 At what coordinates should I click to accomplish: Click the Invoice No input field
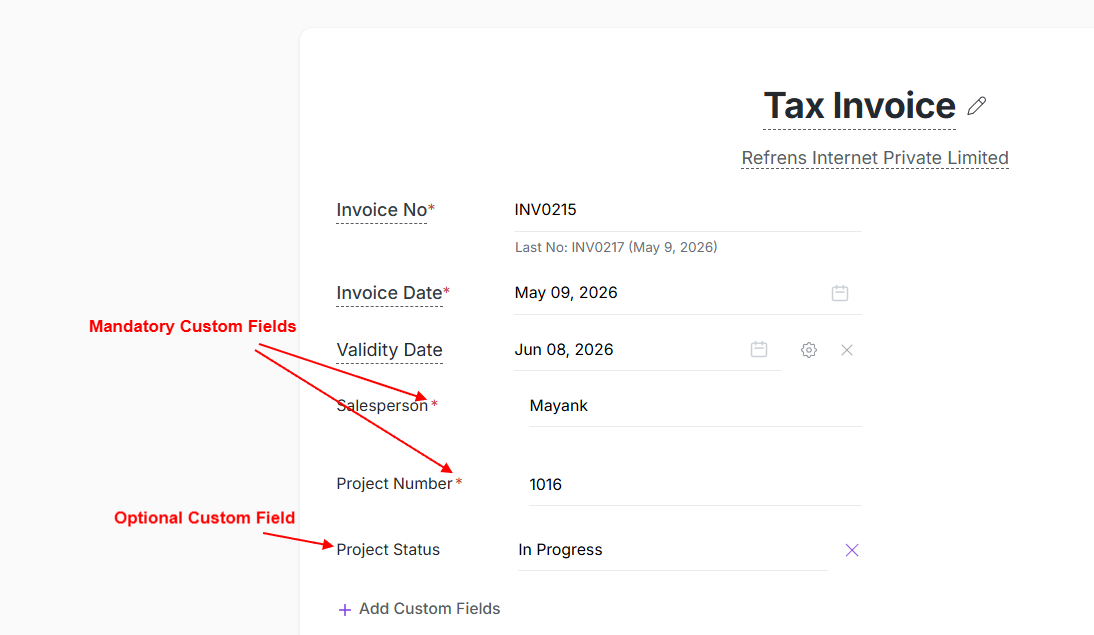686,210
